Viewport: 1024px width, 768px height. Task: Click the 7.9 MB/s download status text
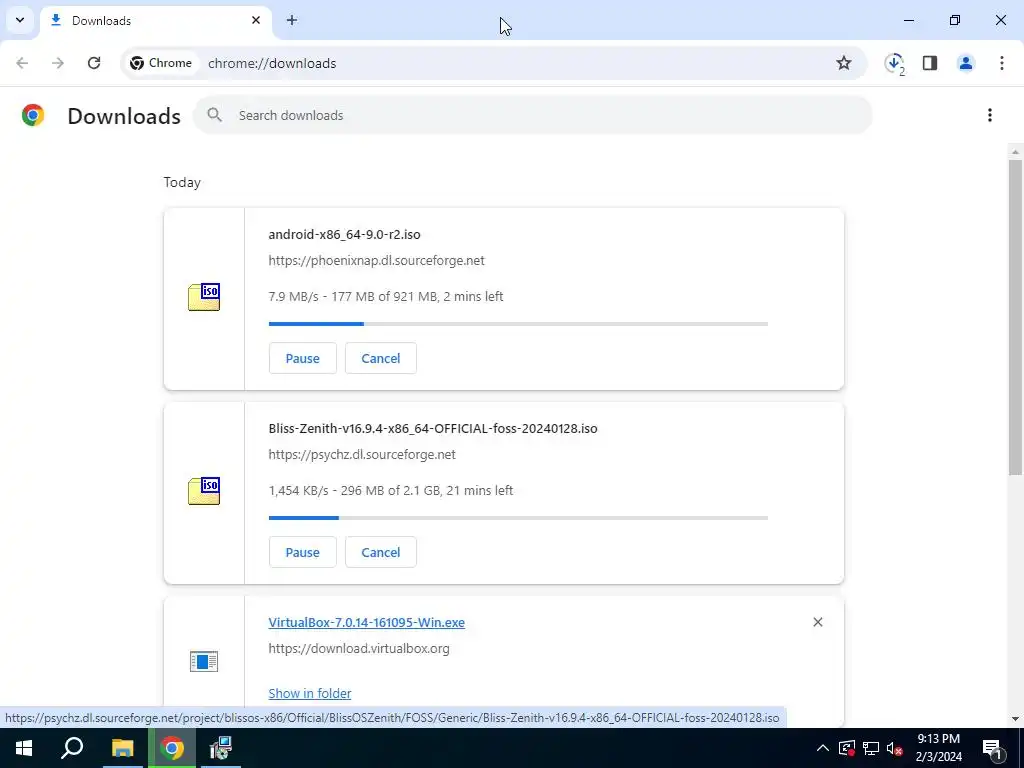coord(386,296)
